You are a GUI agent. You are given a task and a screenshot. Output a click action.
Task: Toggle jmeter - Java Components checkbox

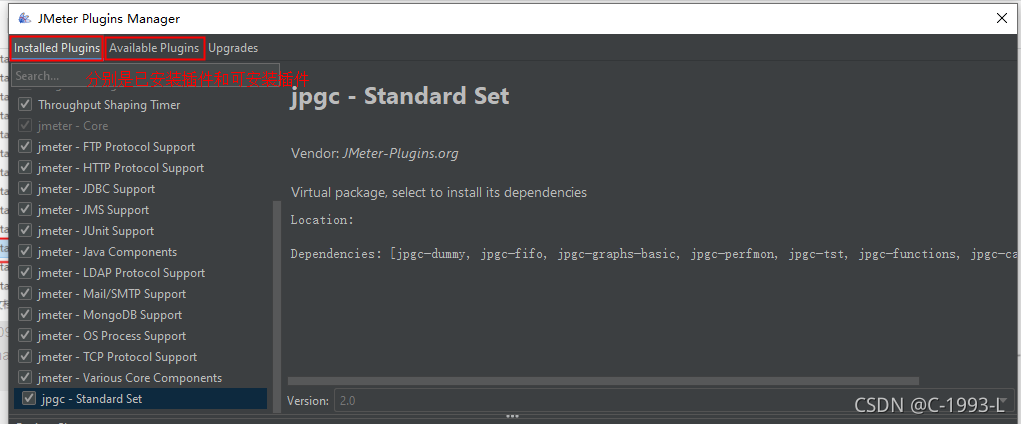tap(25, 251)
